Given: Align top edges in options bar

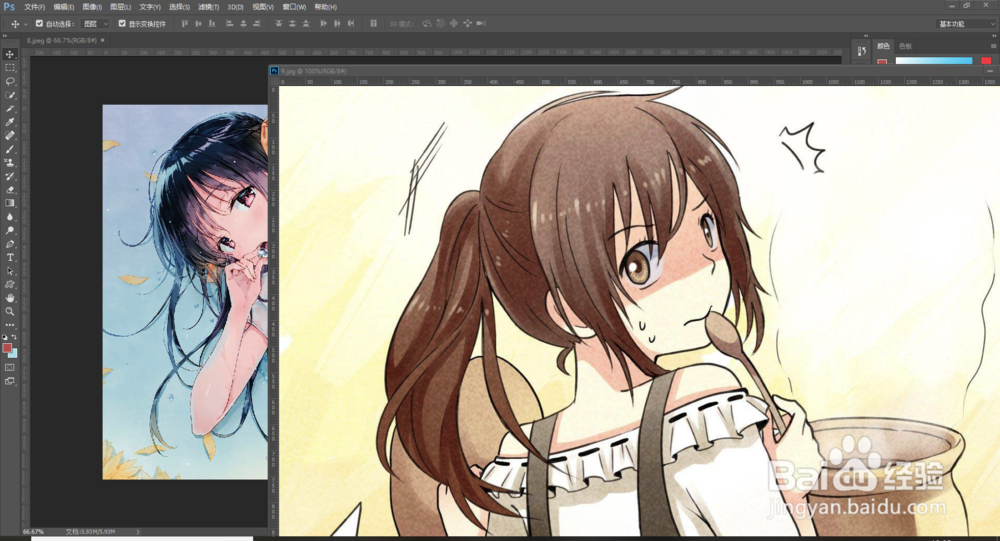Looking at the screenshot, I should click(x=185, y=24).
